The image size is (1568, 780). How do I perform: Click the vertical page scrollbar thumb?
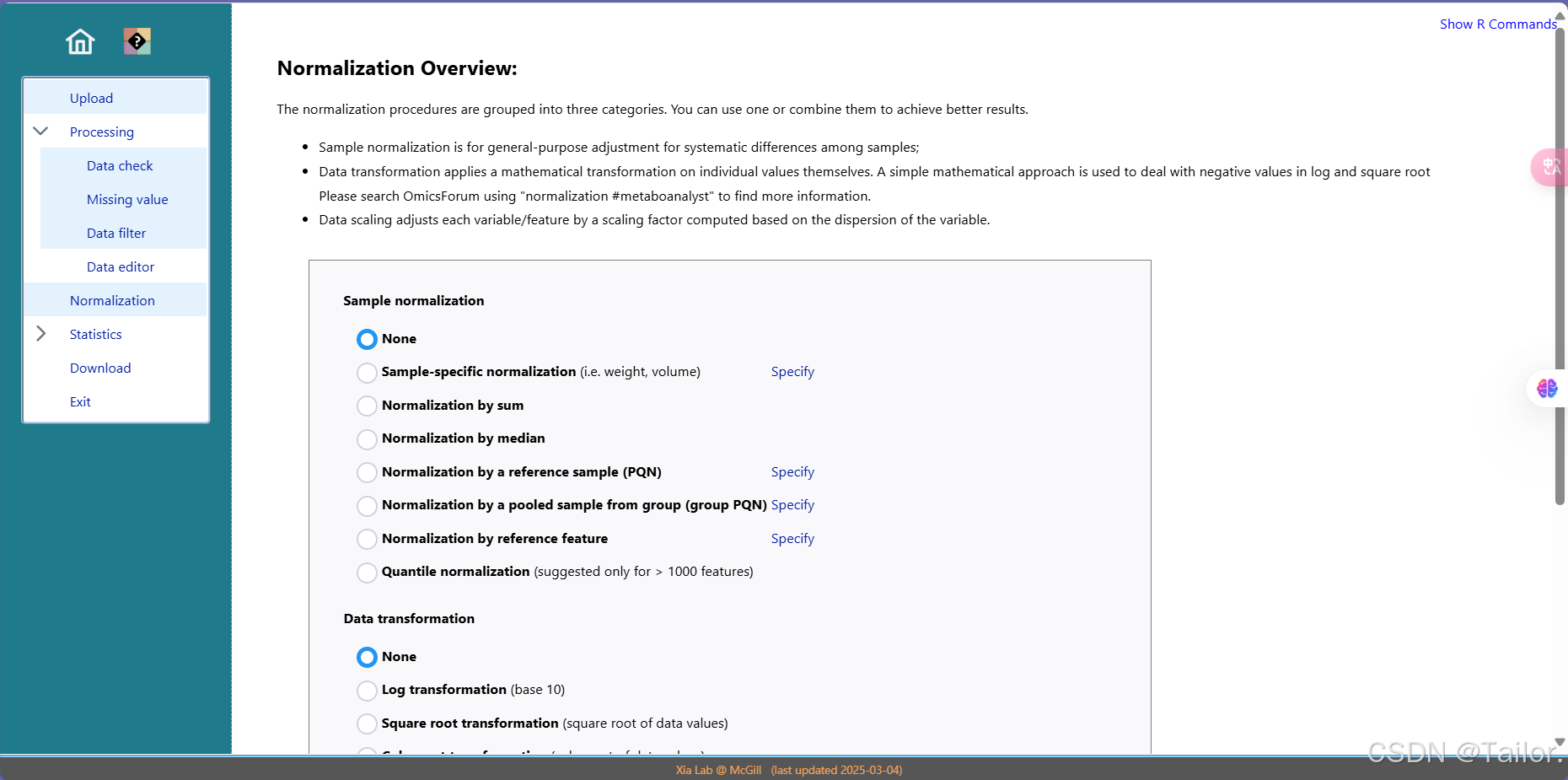(x=1560, y=266)
